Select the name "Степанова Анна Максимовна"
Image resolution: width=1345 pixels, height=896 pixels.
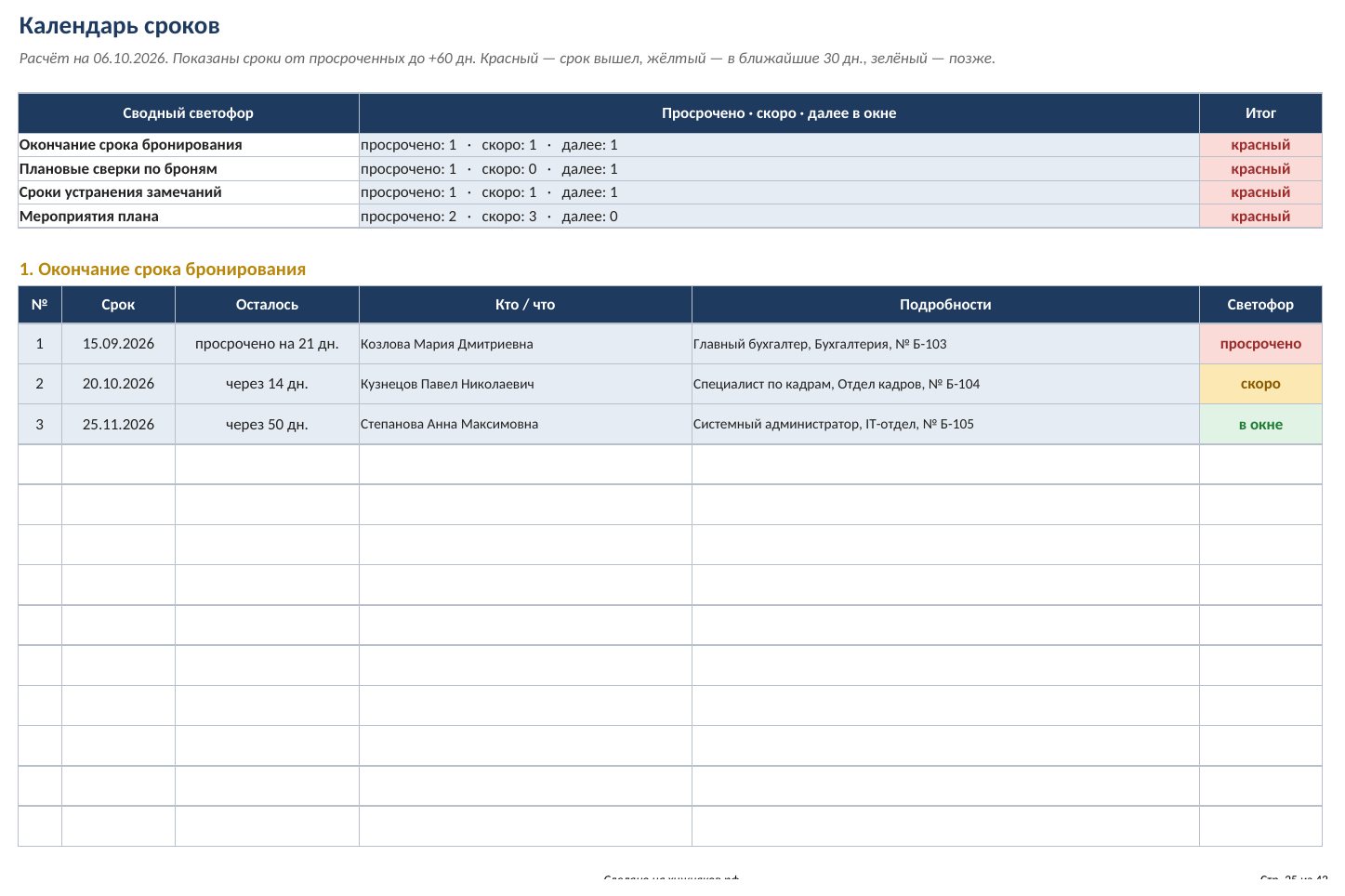(x=450, y=424)
